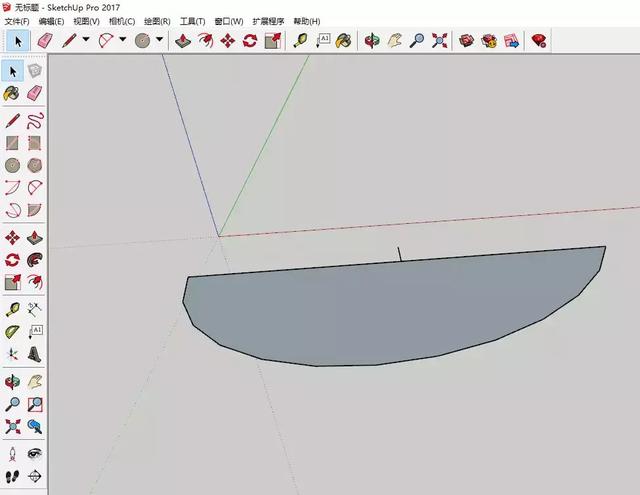Select the Freehand drawing tool

(x=35, y=121)
